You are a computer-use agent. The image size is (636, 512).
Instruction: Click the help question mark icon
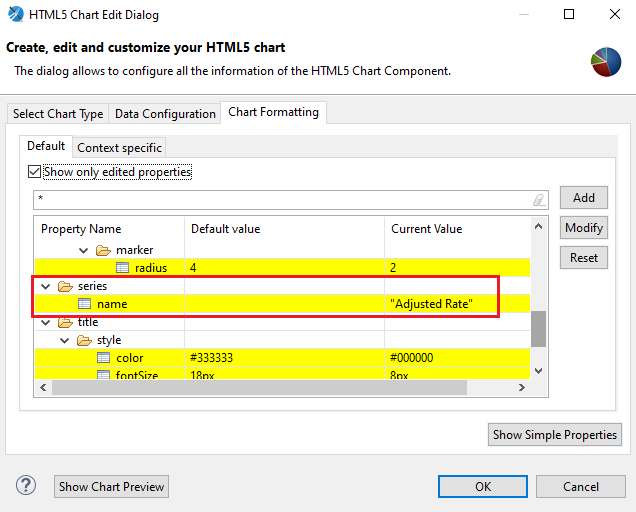(26, 486)
